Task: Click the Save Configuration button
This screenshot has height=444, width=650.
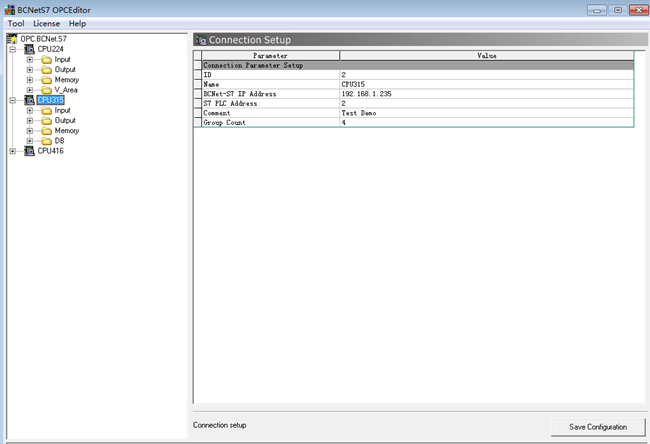Action: [x=598, y=427]
